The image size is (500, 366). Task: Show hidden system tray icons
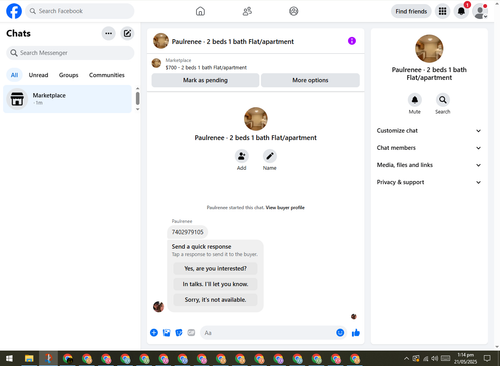pyautogui.click(x=406, y=359)
